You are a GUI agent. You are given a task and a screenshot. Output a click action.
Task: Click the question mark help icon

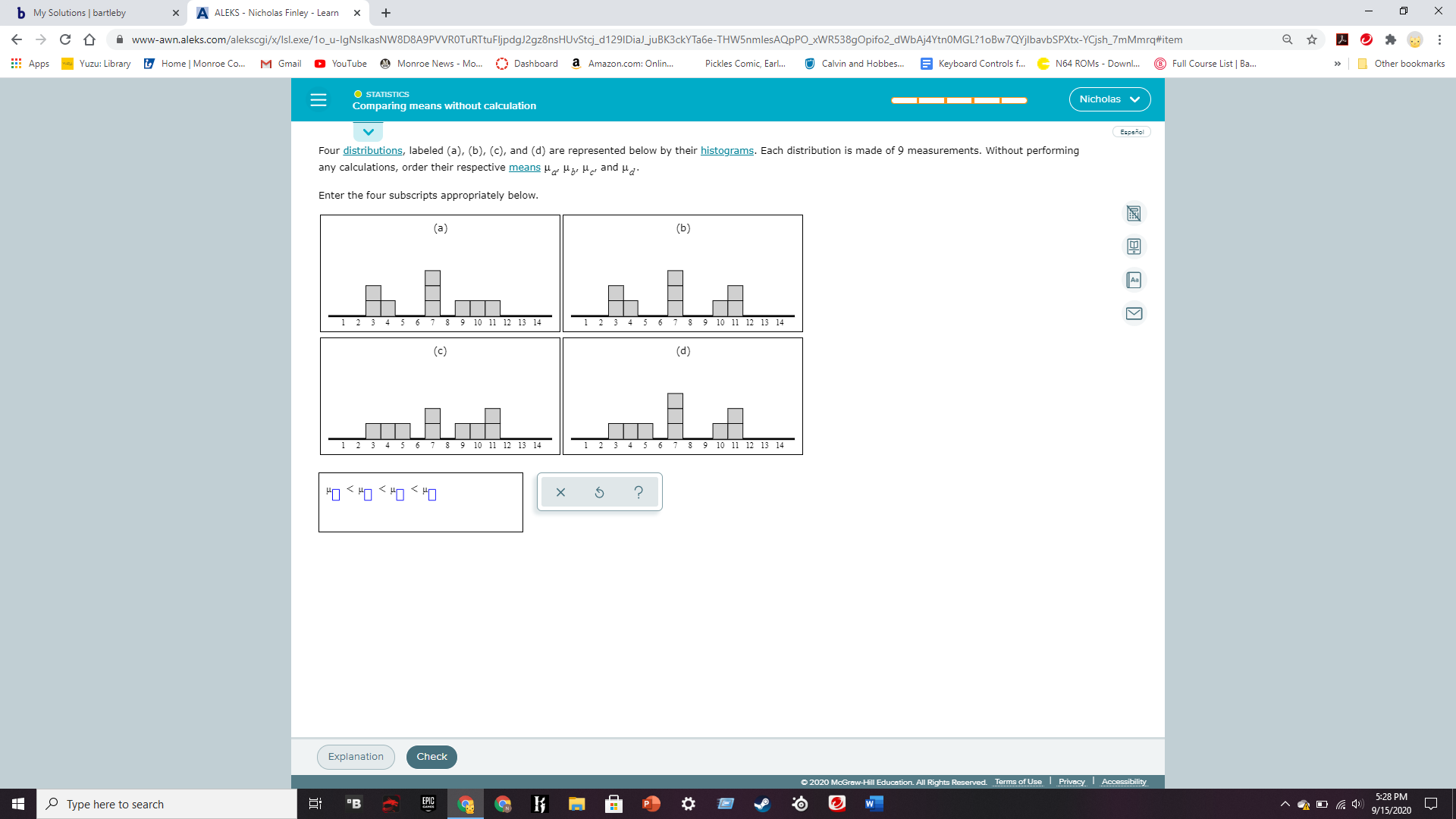638,492
